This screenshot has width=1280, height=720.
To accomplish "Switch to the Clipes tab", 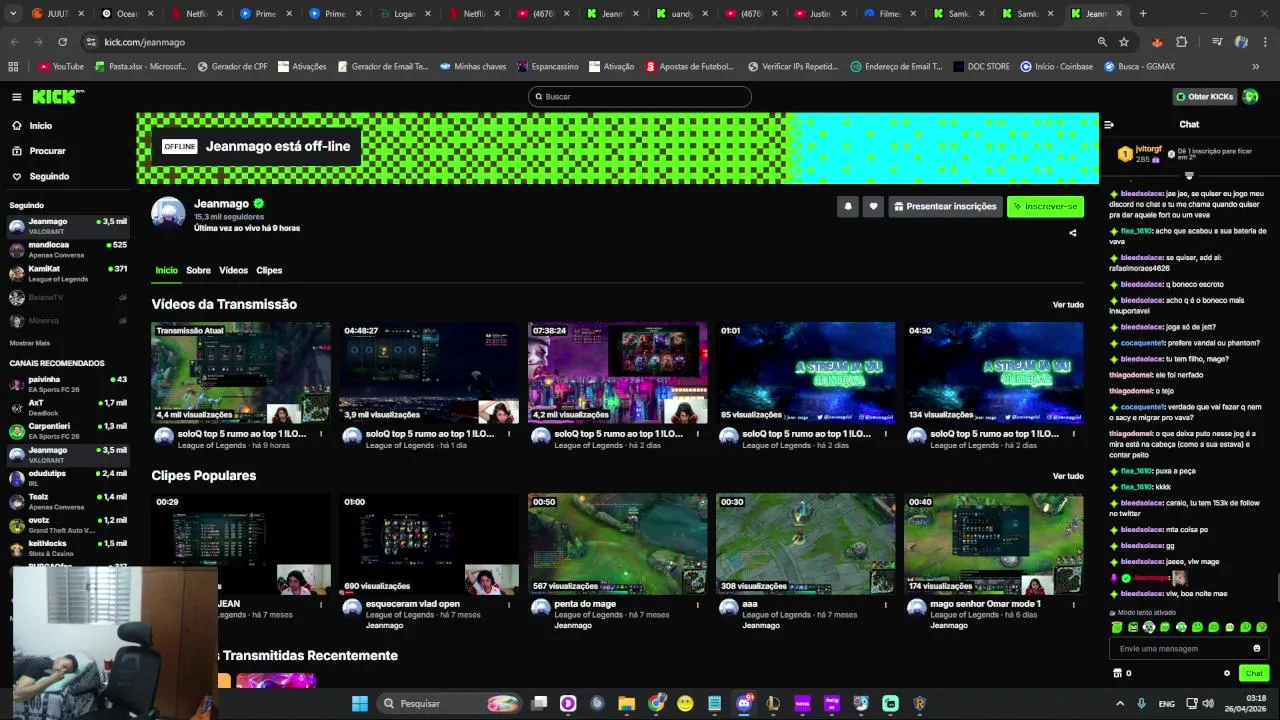I will (269, 270).
